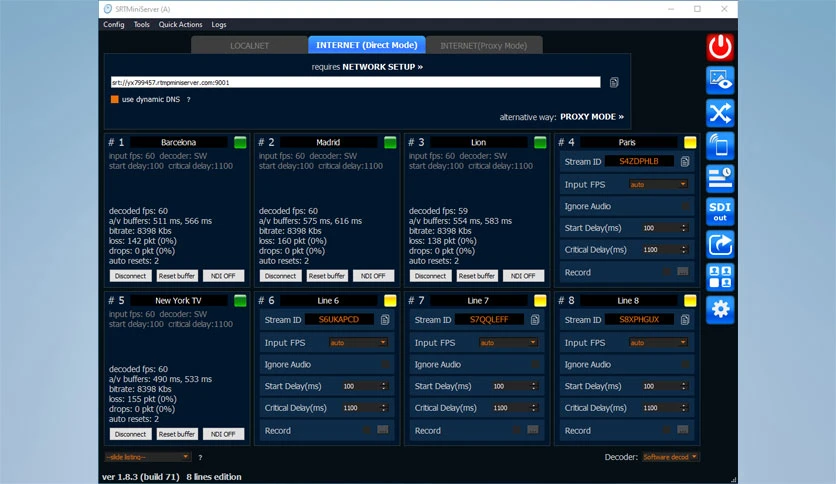The image size is (836, 484).
Task: Click the SRT address input field
Action: (355, 83)
